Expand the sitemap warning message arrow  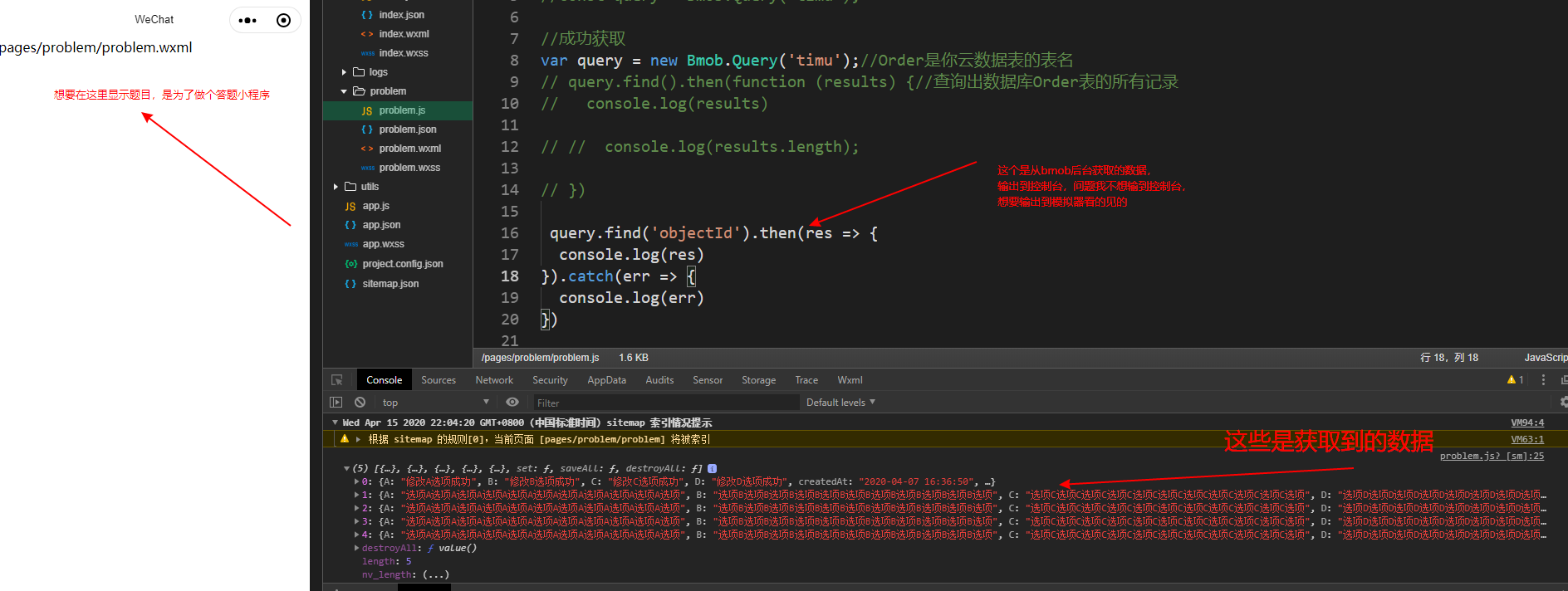point(358,439)
